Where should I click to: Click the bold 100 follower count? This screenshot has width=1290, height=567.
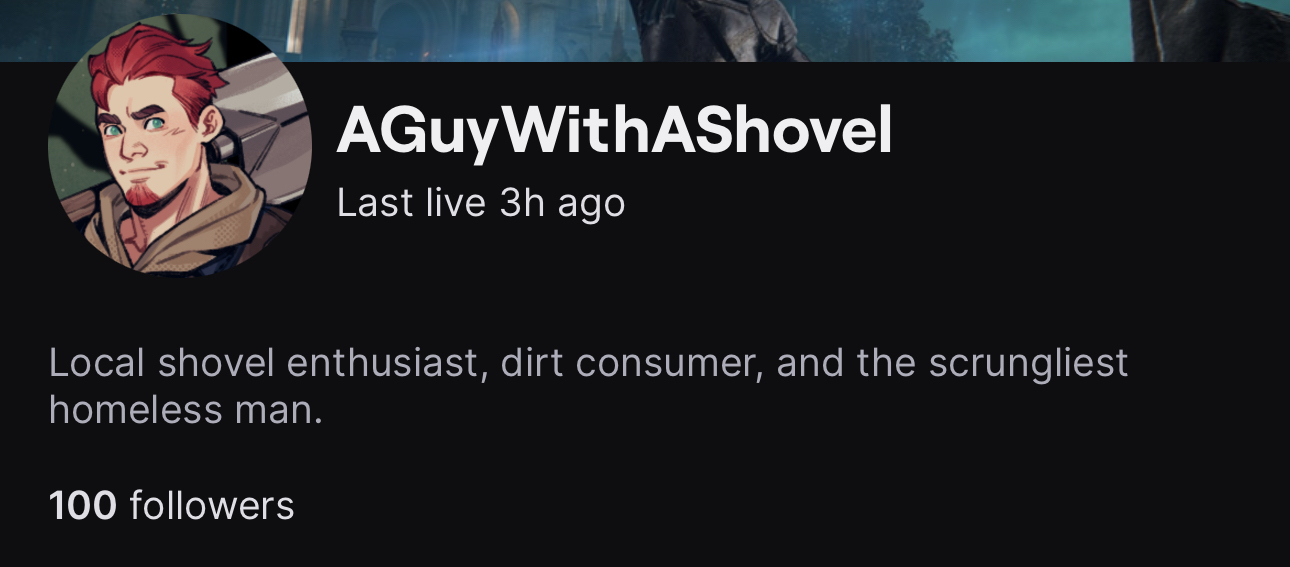(x=83, y=505)
